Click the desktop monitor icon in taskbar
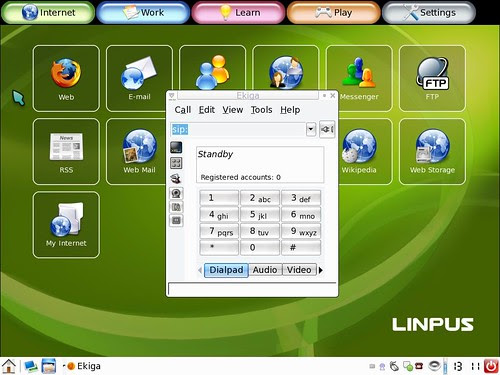 point(31,366)
